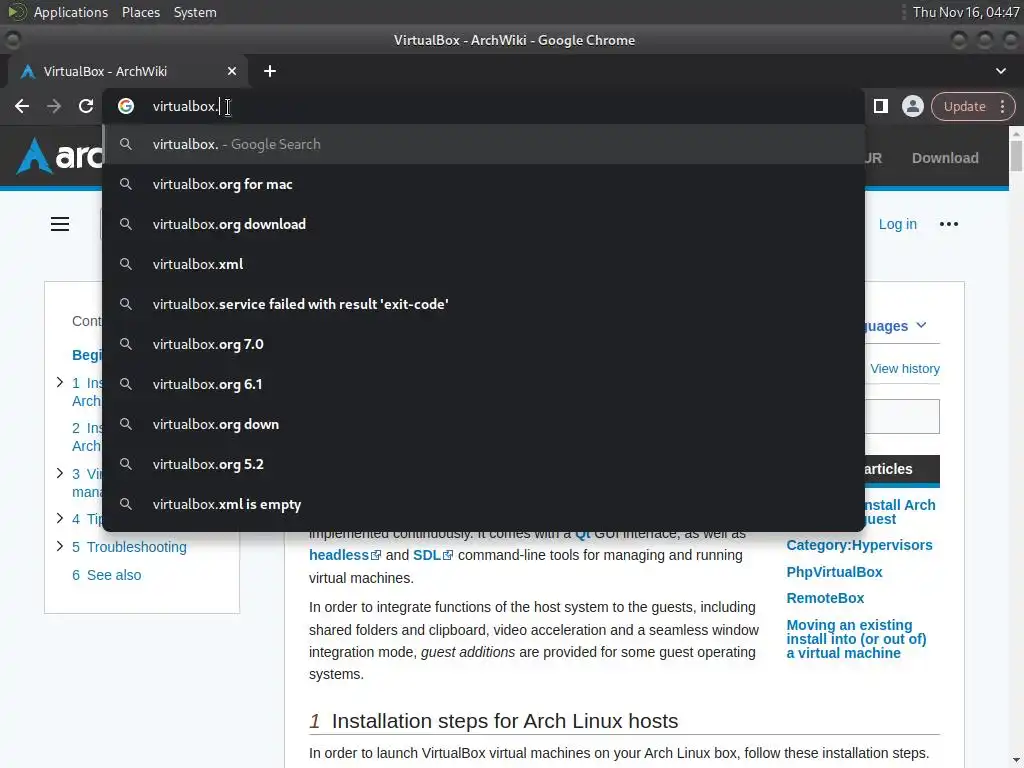Open the RemoteBox related article
This screenshot has height=768, width=1024.
(x=825, y=598)
